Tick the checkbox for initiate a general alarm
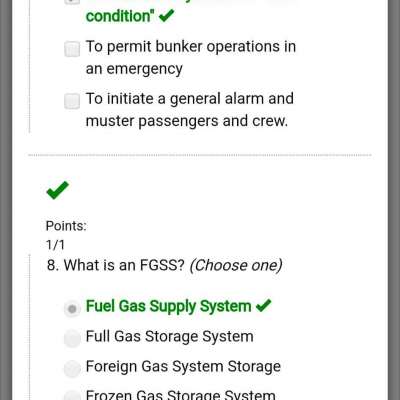This screenshot has height=400, width=400. pyautogui.click(x=72, y=101)
